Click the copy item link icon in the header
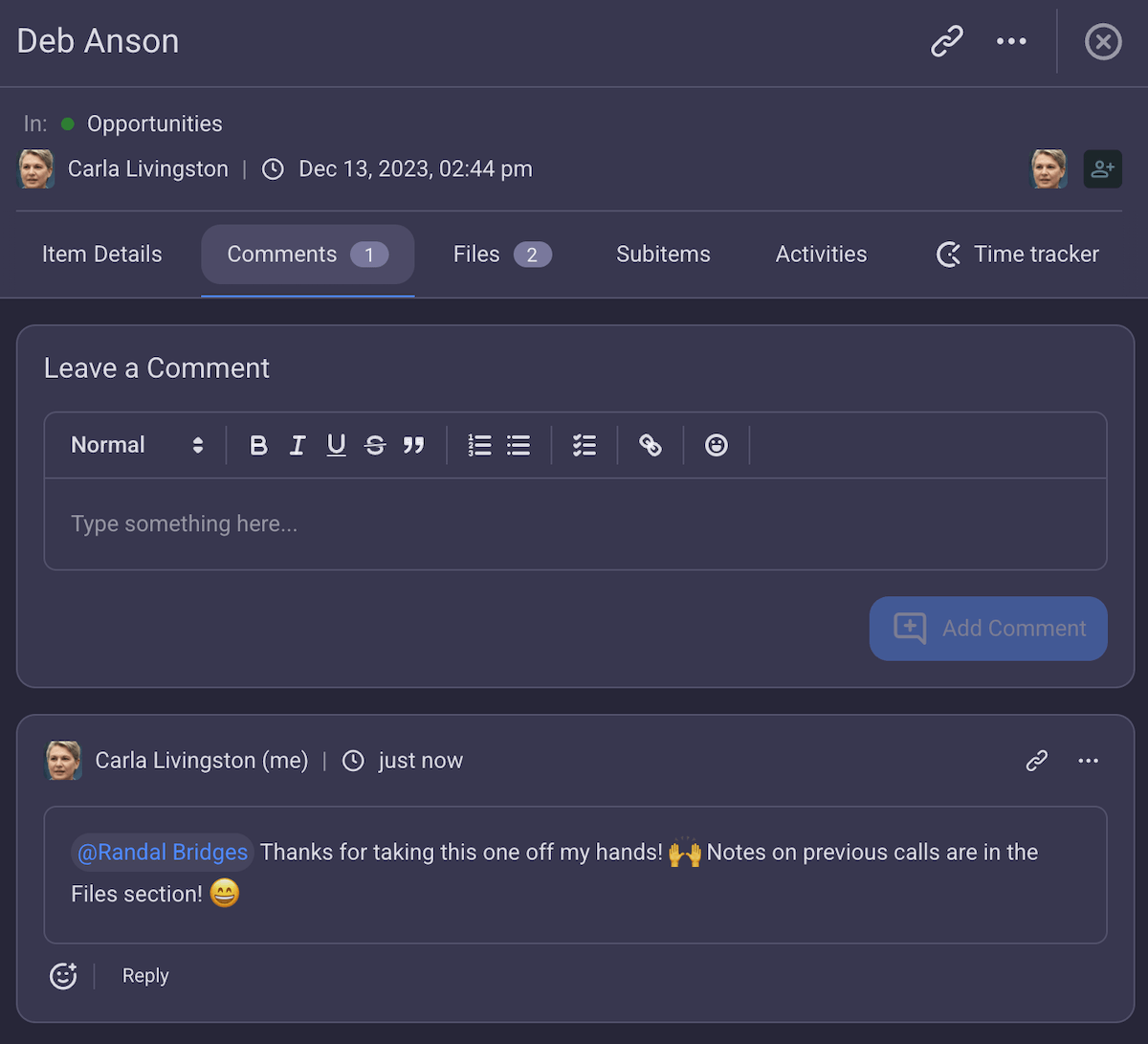Image resolution: width=1148 pixels, height=1044 pixels. tap(947, 41)
